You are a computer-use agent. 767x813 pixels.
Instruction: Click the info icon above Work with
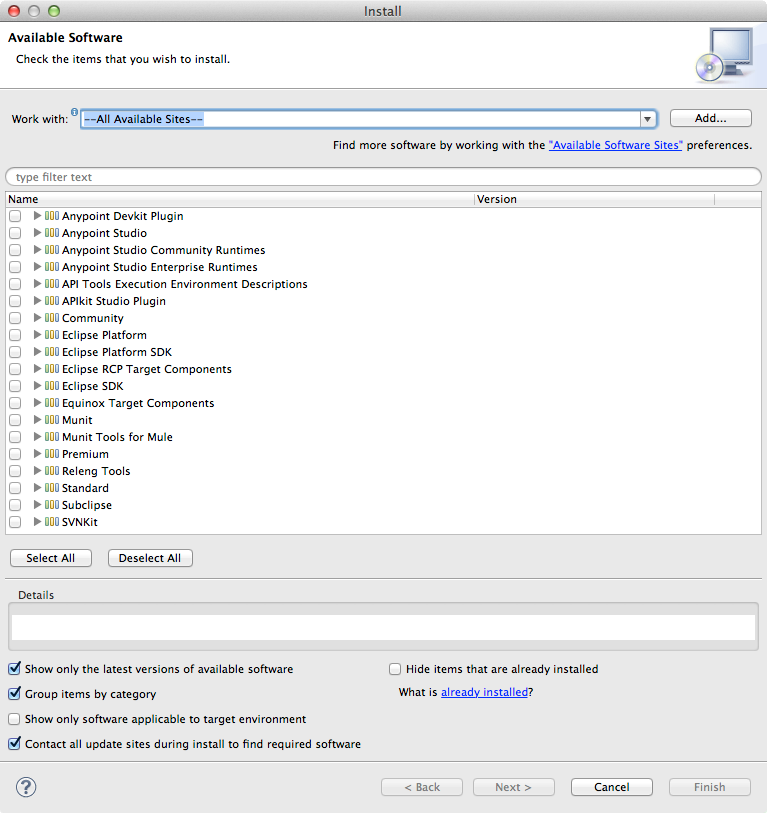click(x=75, y=112)
